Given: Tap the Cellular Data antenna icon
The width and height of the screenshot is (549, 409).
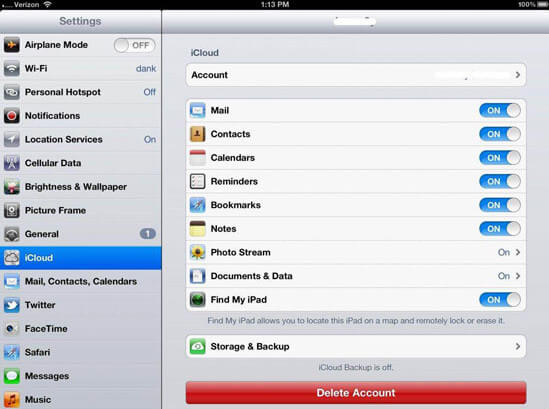Looking at the screenshot, I should (12, 163).
